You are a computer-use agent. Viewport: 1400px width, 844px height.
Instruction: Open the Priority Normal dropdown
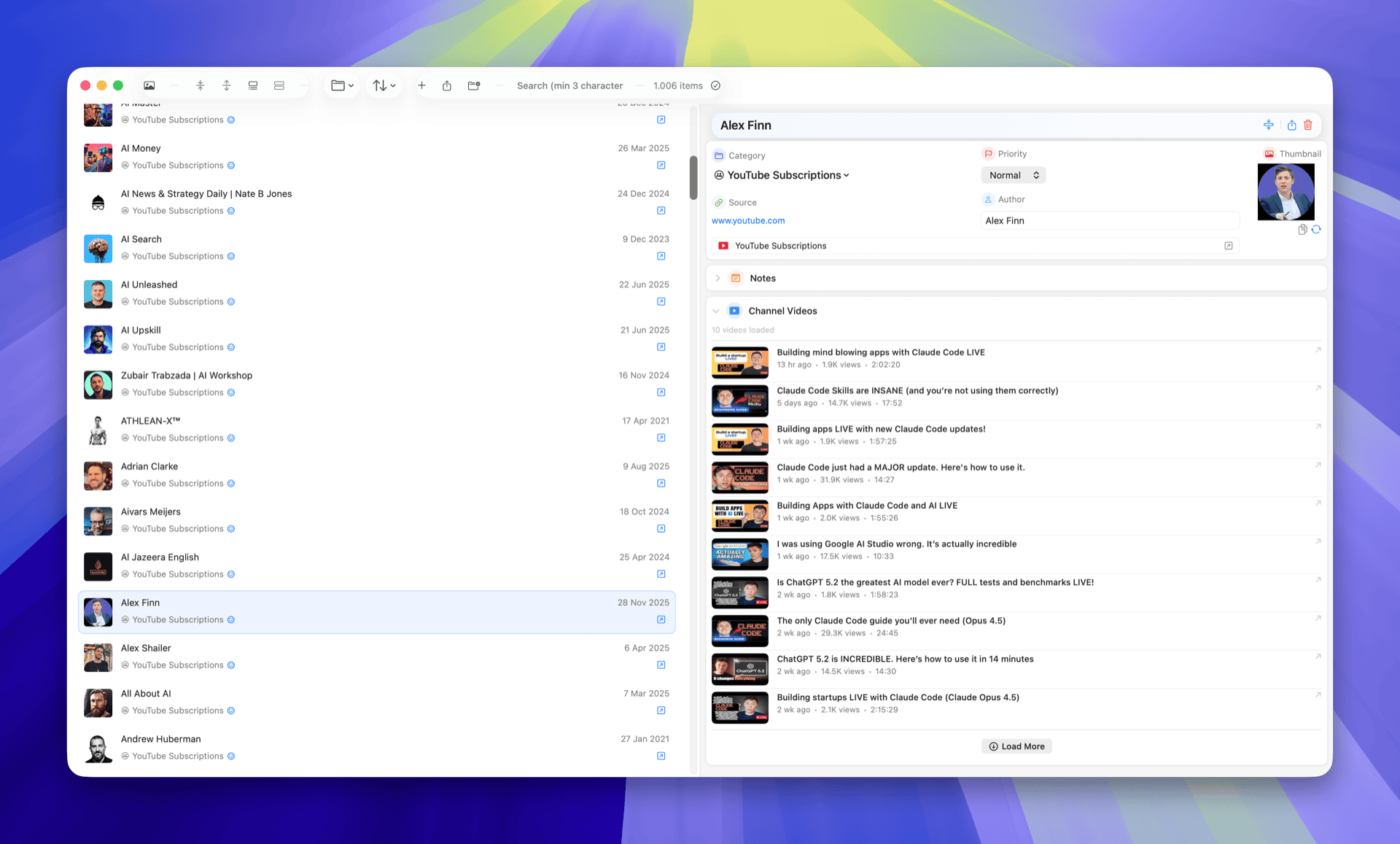1013,175
